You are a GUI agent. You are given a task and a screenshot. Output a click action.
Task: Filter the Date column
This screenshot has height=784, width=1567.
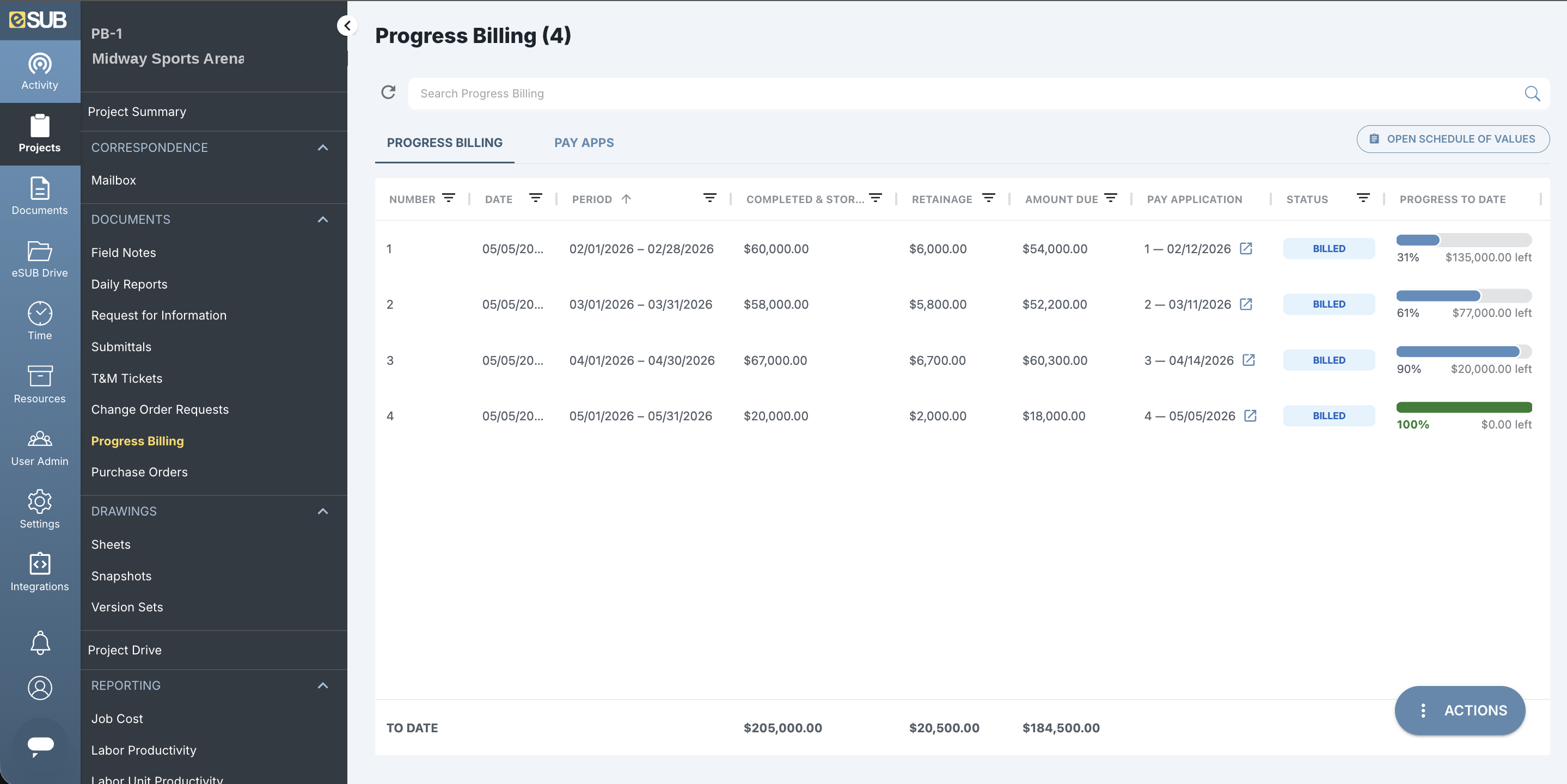point(535,198)
